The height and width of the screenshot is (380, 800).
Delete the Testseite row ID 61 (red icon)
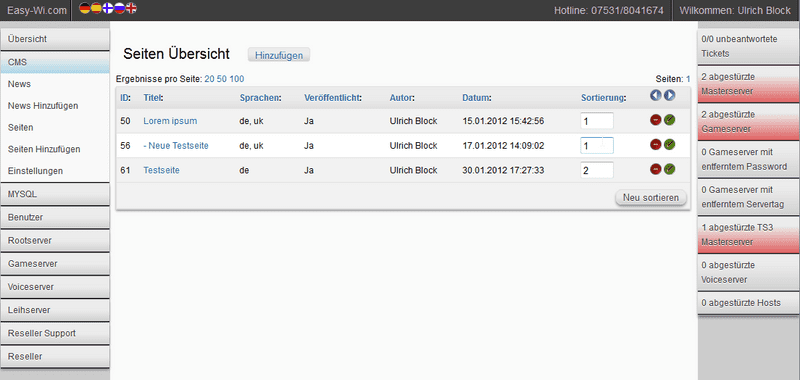(656, 169)
